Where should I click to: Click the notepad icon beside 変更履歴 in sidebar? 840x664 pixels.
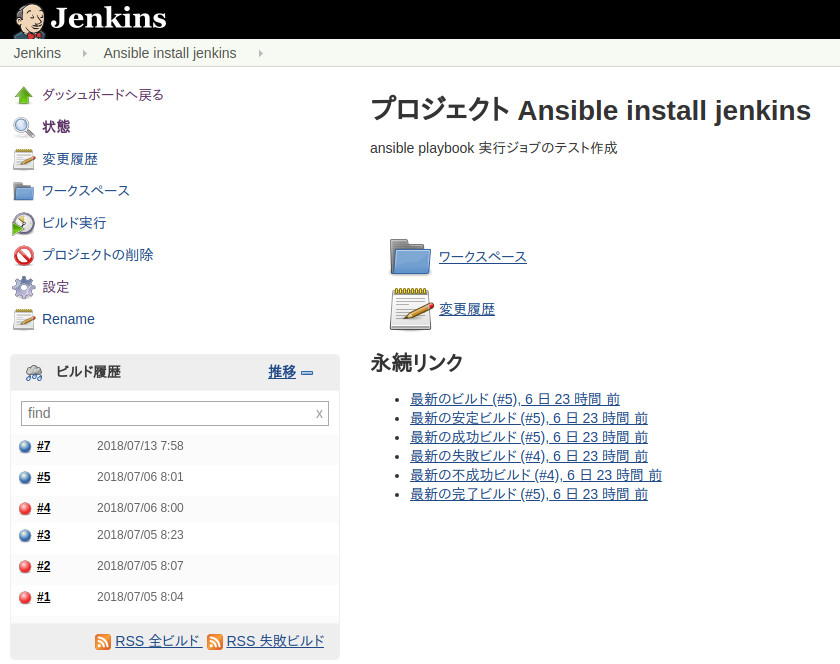(x=24, y=160)
